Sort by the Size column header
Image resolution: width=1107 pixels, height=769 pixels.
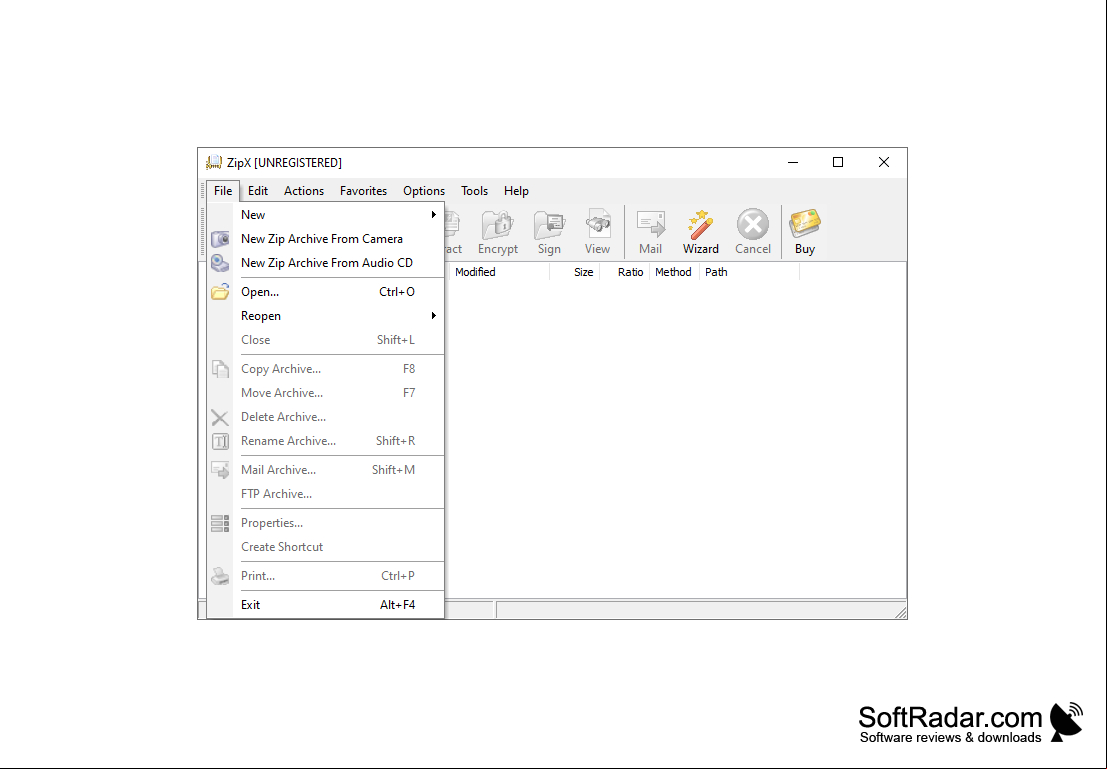(575, 272)
